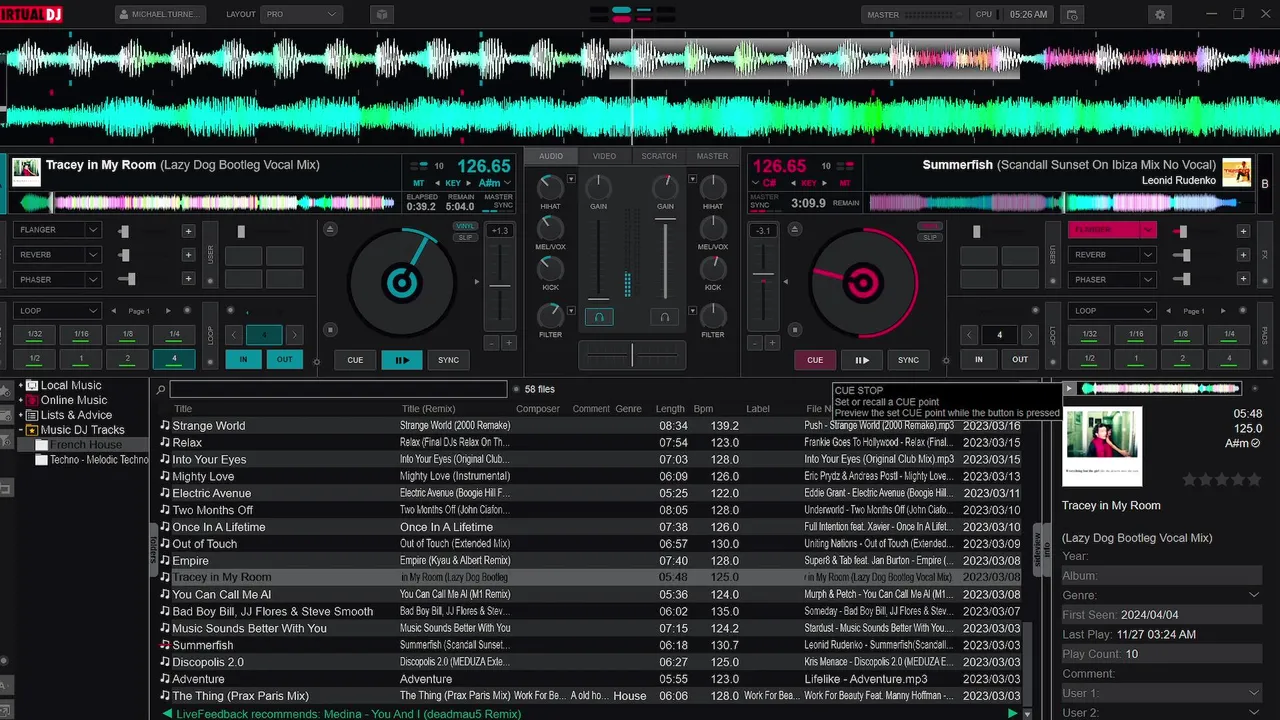Click left deck play/pause button
The height and width of the screenshot is (720, 1280).
click(402, 360)
